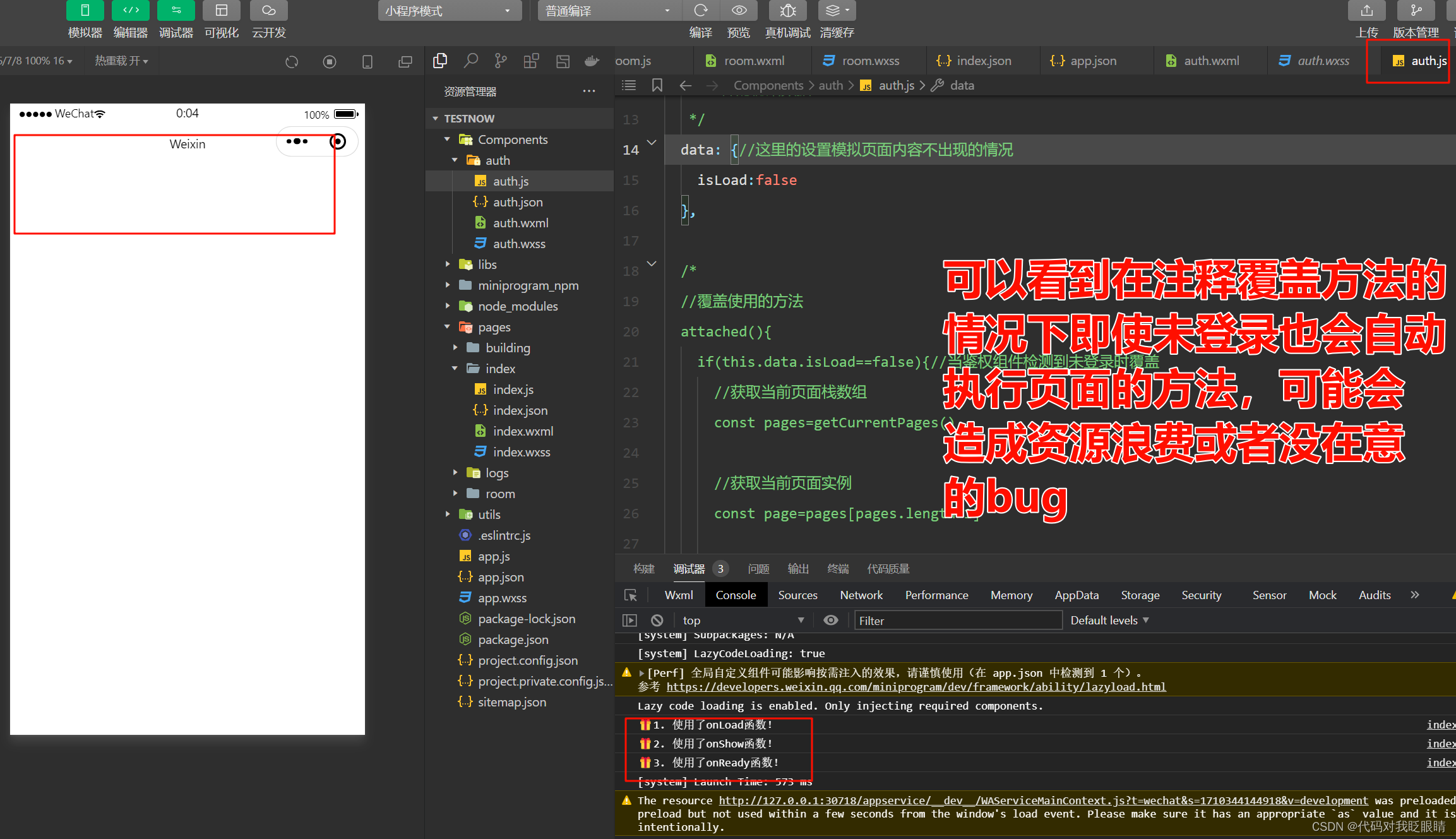
Task: Click the preview icon in top toolbar
Action: tap(740, 10)
